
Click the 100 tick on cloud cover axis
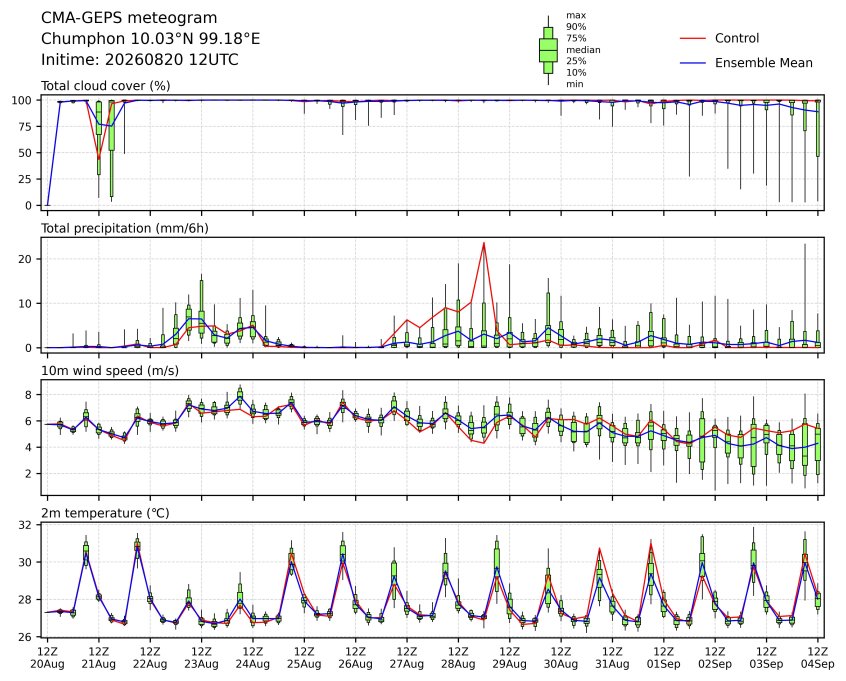(x=22, y=100)
